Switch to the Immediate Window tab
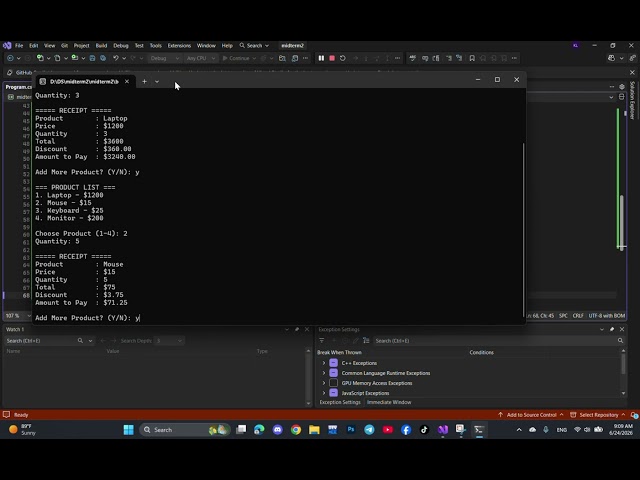The image size is (640, 480). click(x=389, y=402)
